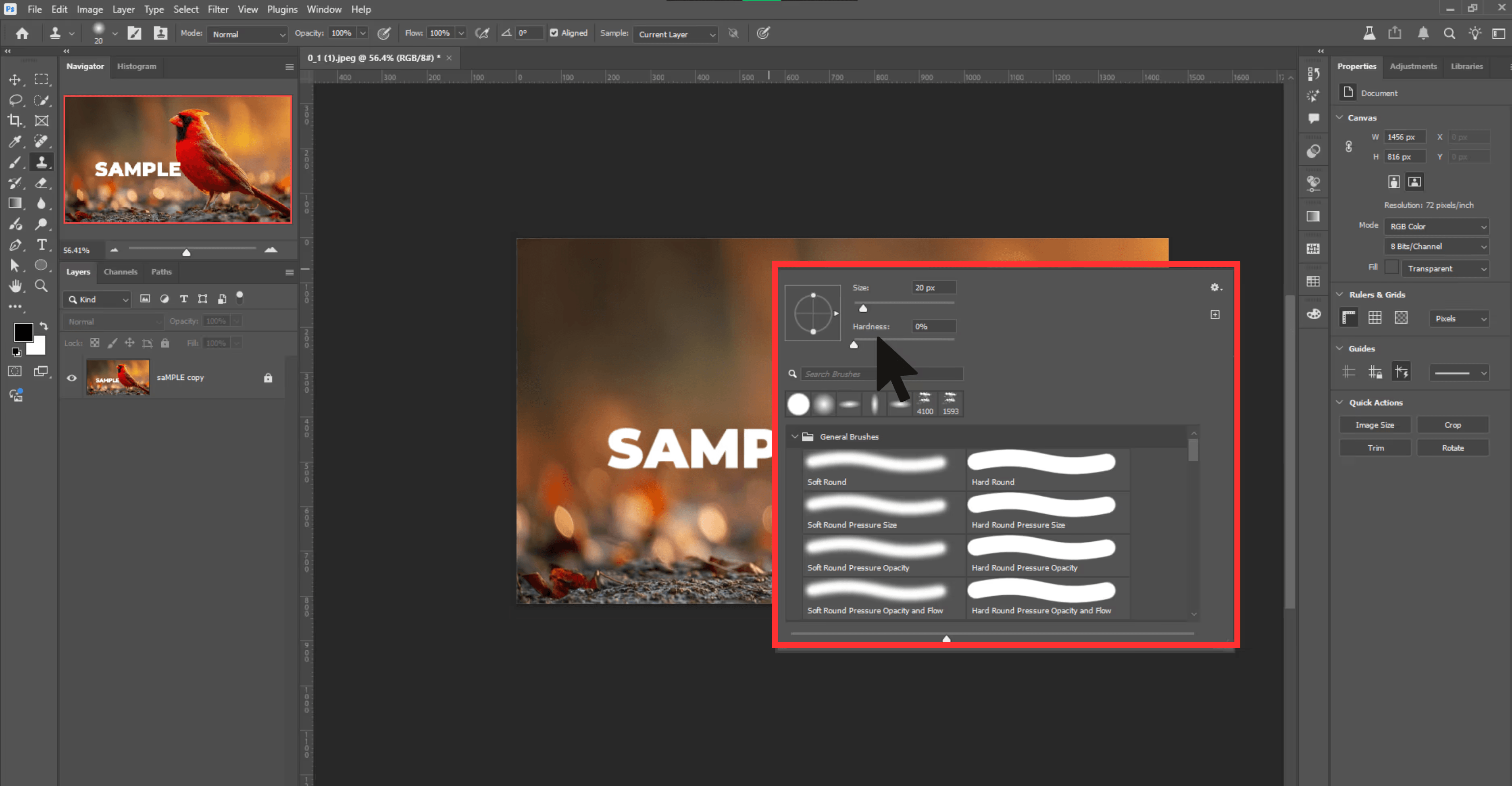Open the RGB Color mode dropdown
The image size is (1512, 786).
[x=1436, y=227]
